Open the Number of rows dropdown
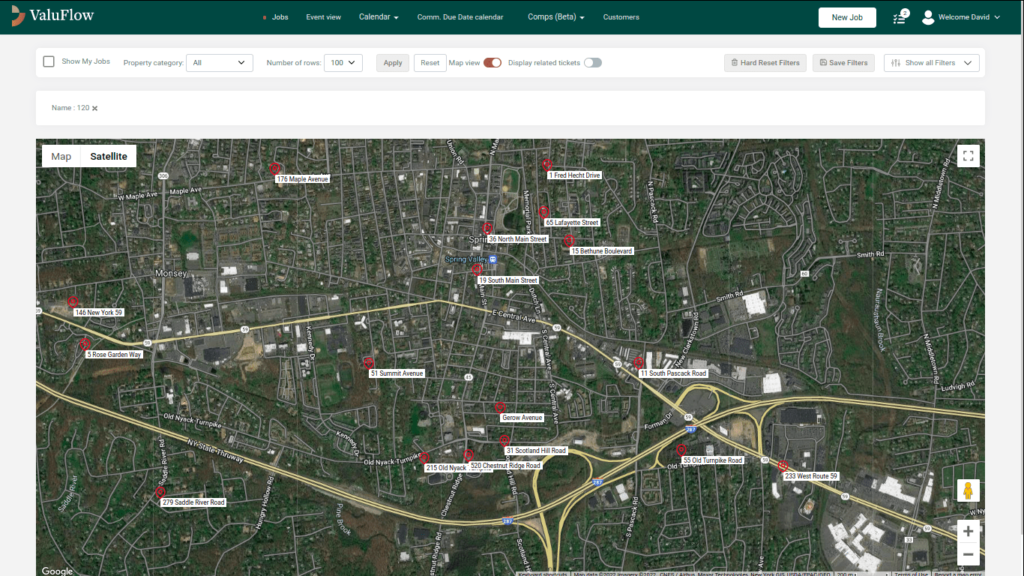Screen dimensions: 1024x576 (342, 63)
